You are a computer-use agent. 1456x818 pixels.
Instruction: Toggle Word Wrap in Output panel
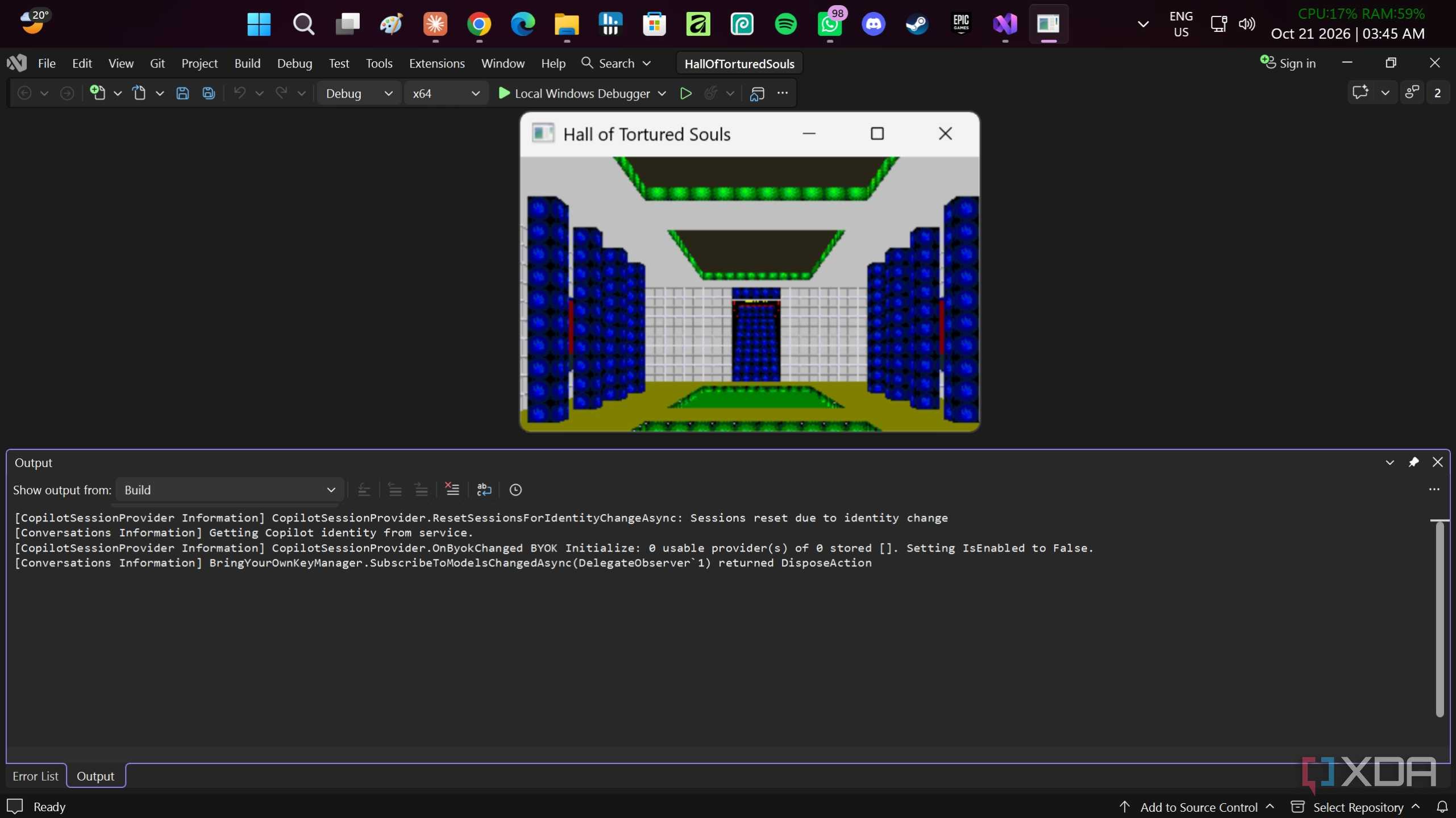coord(484,490)
